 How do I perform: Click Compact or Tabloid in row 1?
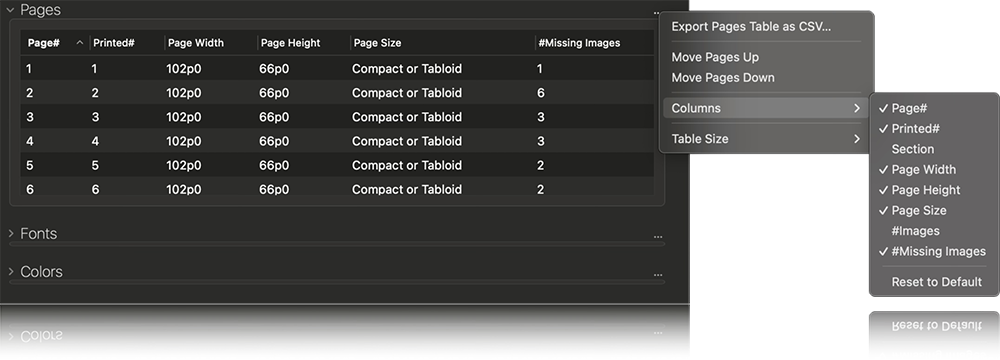point(407,68)
